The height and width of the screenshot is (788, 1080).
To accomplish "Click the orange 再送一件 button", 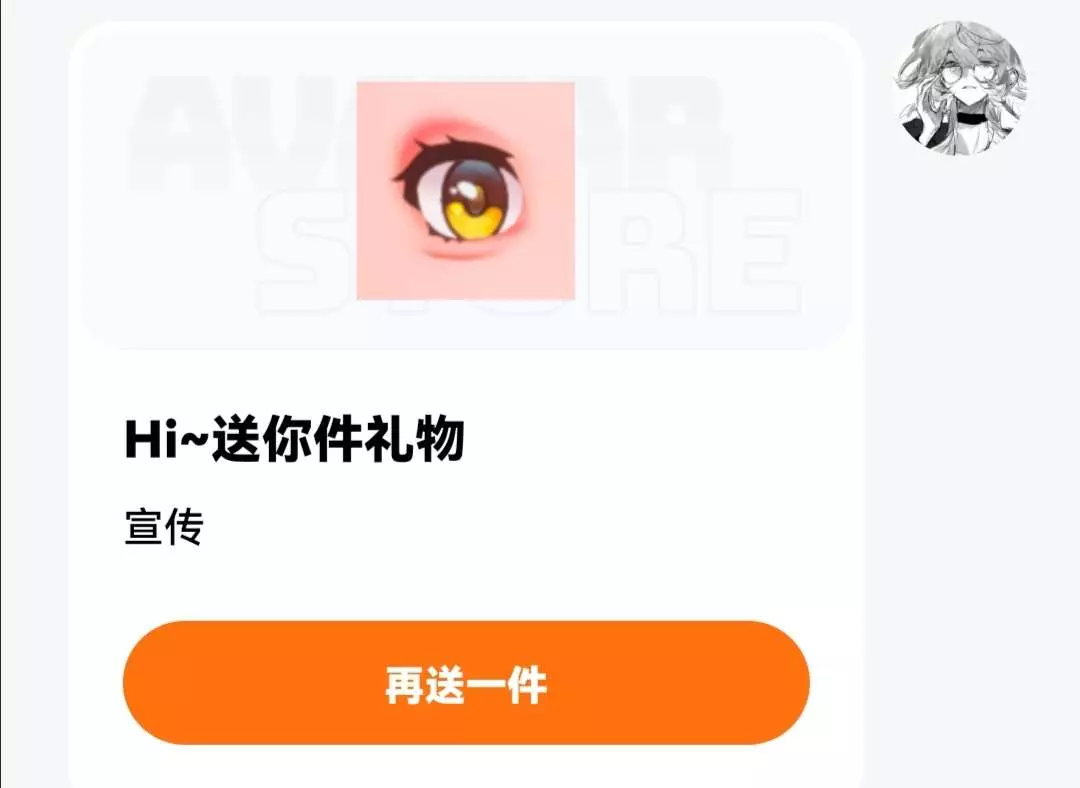I will pyautogui.click(x=466, y=683).
